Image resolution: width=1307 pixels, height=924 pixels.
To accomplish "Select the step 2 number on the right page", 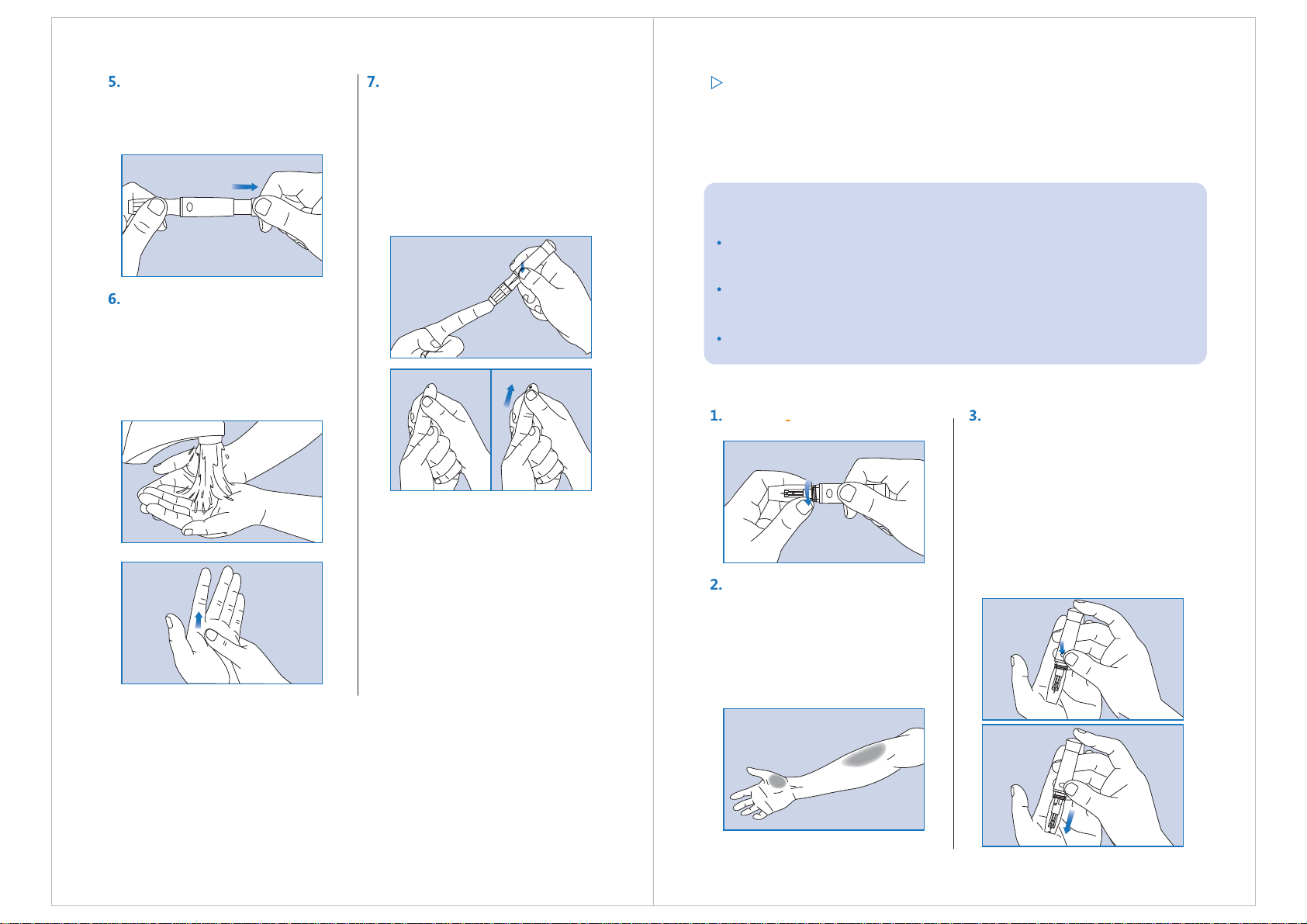I will 716,585.
